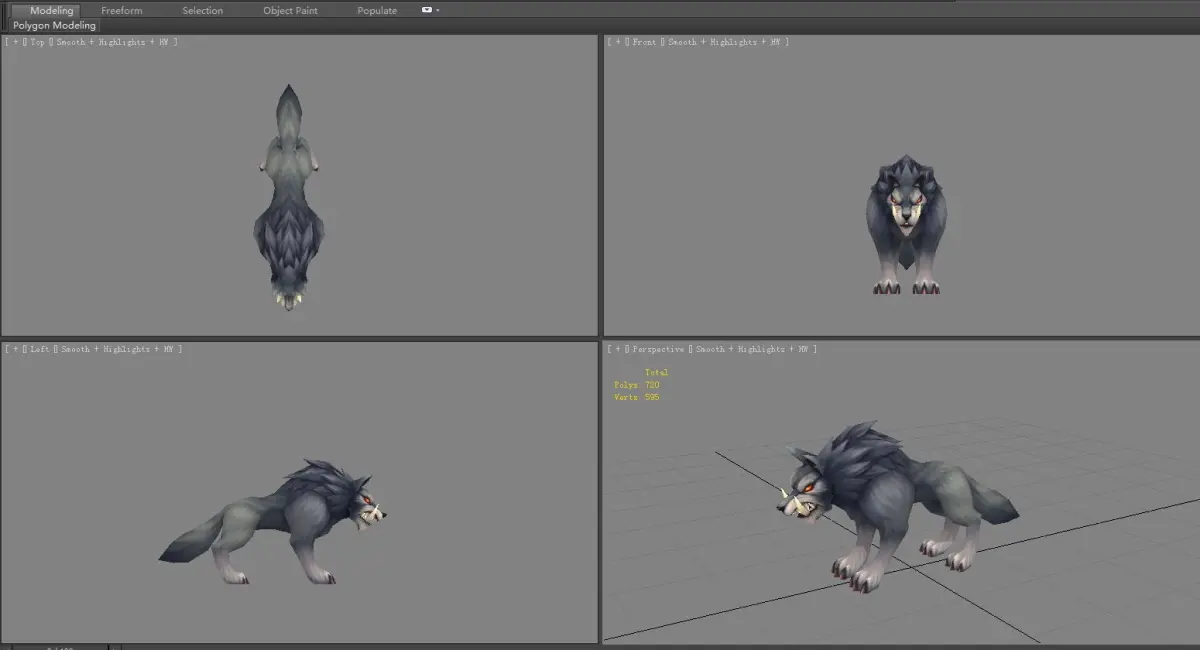Open the Left viewport plus menu
This screenshot has height=650, width=1200.
pos(16,349)
